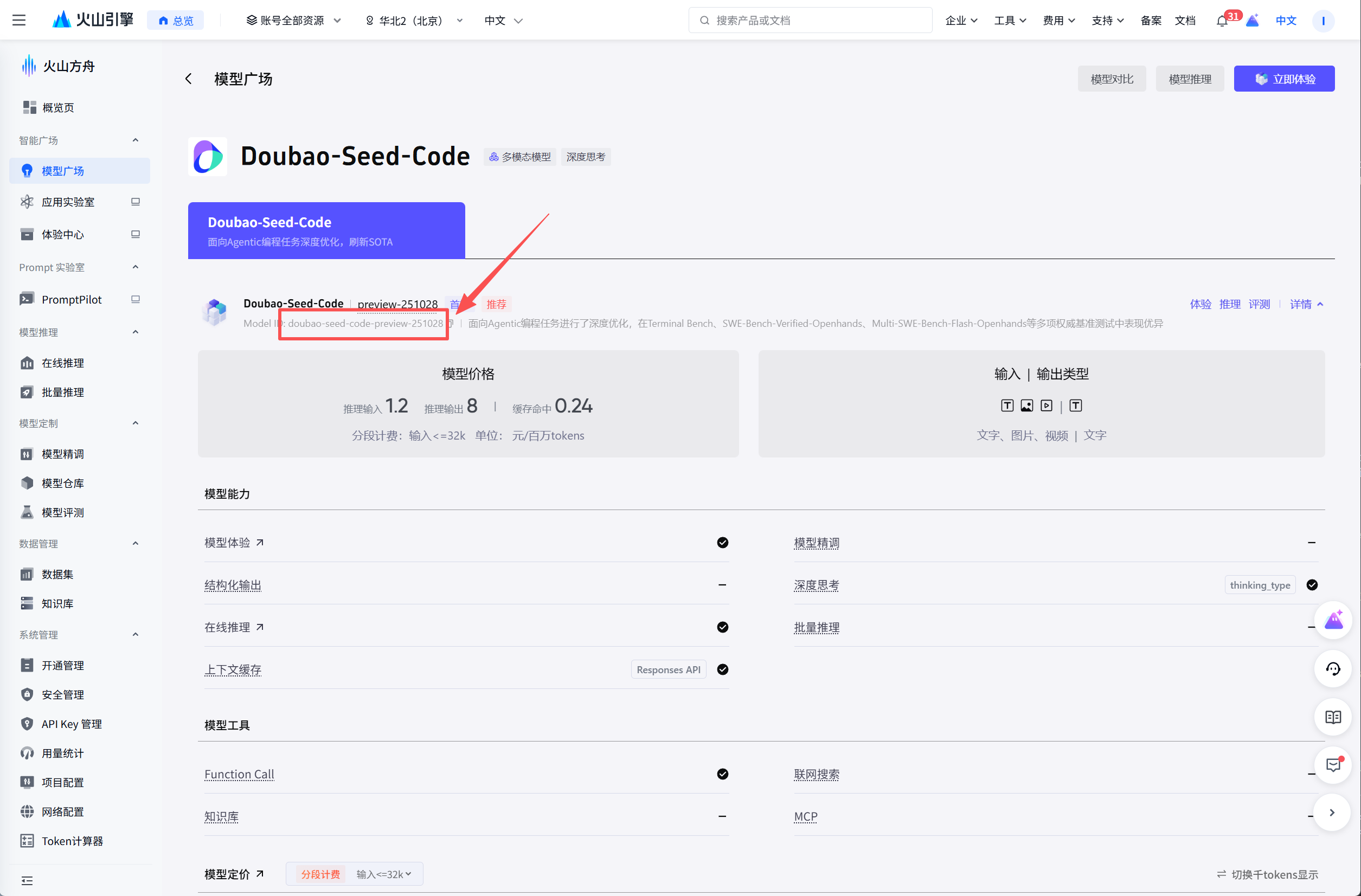Collapse the sidebar using bottom icon
The width and height of the screenshot is (1361, 896).
click(27, 881)
